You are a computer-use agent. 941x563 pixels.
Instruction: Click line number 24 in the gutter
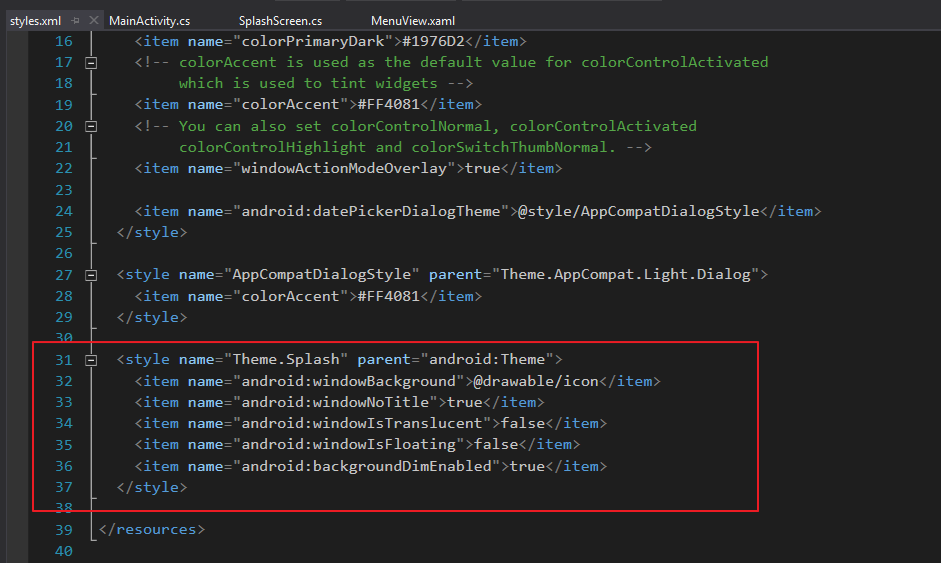point(64,211)
